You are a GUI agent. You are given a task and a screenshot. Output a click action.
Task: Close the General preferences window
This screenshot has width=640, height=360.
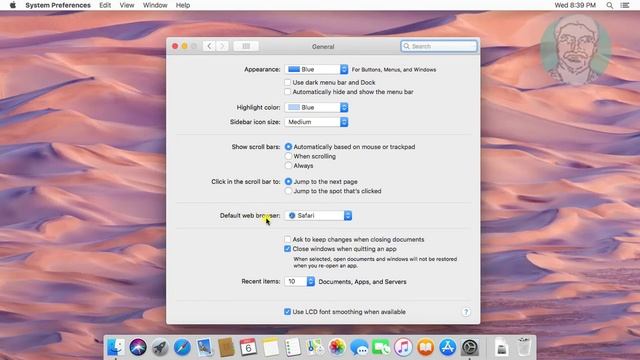pos(175,46)
